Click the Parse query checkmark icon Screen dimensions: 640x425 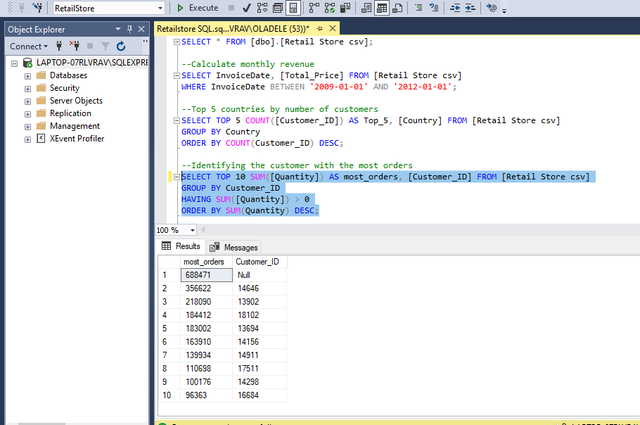pos(247,8)
